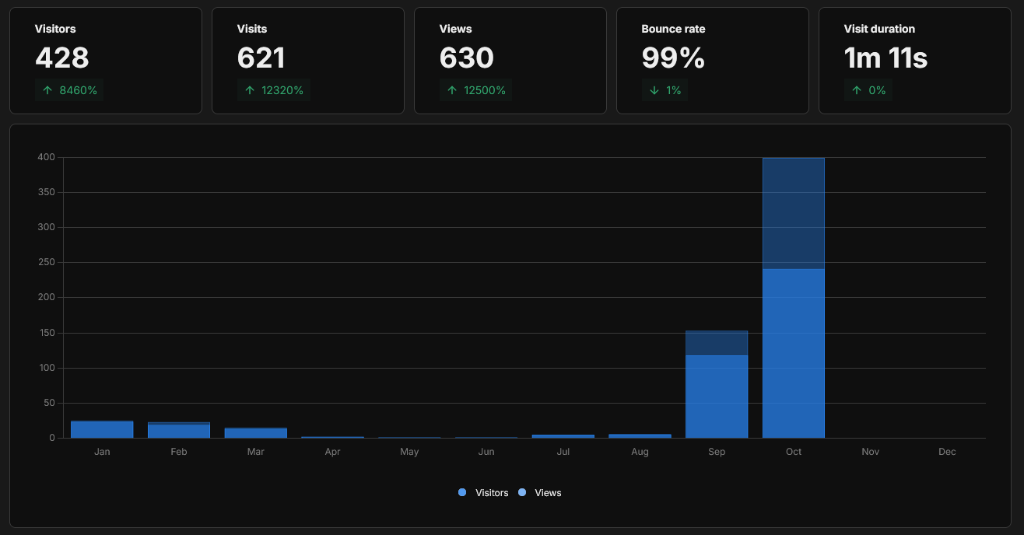
Task: Open the Views 630 metric value
Action: click(466, 59)
